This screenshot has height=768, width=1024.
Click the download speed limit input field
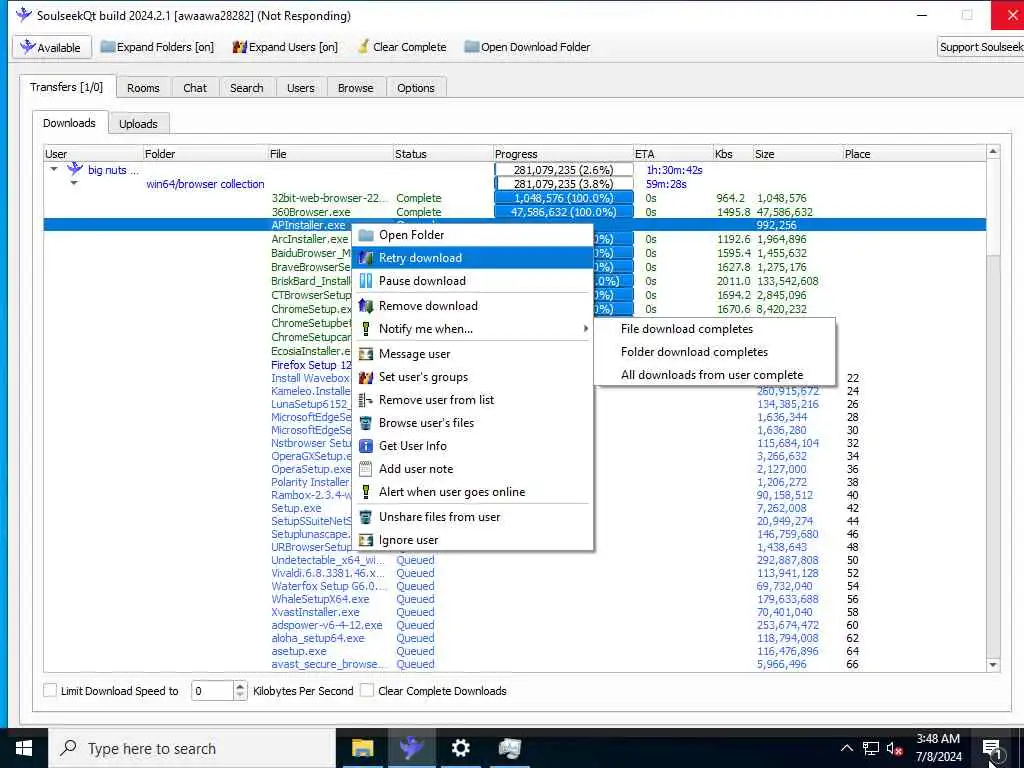tap(212, 691)
